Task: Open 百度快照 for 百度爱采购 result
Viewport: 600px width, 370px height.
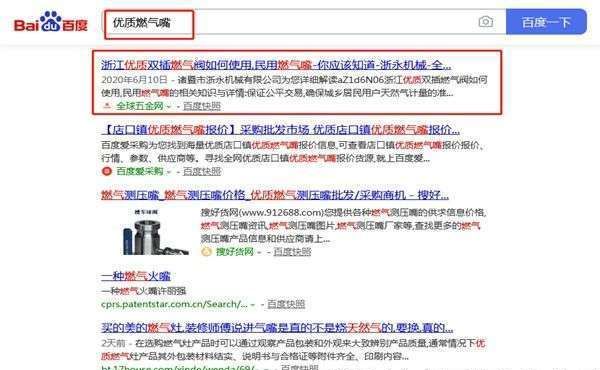Action: pos(202,171)
